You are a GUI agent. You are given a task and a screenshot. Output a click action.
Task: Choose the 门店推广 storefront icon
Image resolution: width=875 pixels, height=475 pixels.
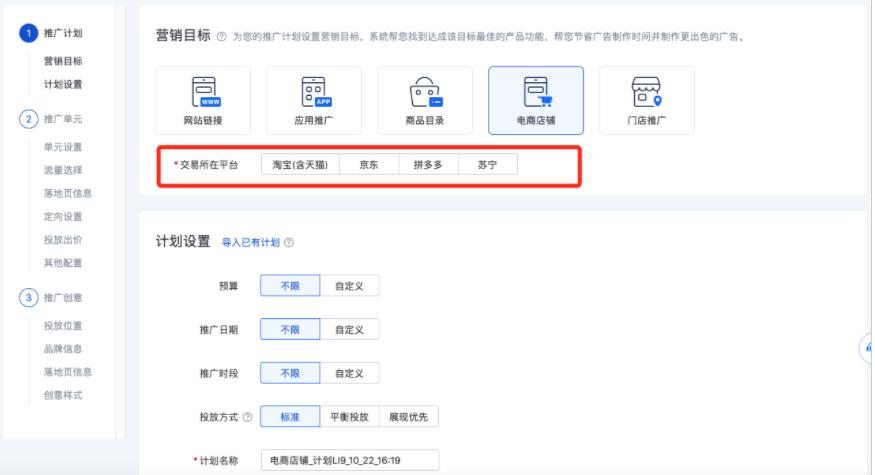646,100
